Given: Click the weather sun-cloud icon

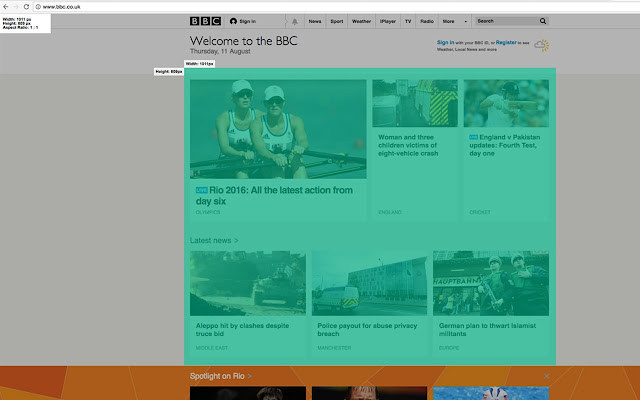Looking at the screenshot, I should (x=542, y=45).
